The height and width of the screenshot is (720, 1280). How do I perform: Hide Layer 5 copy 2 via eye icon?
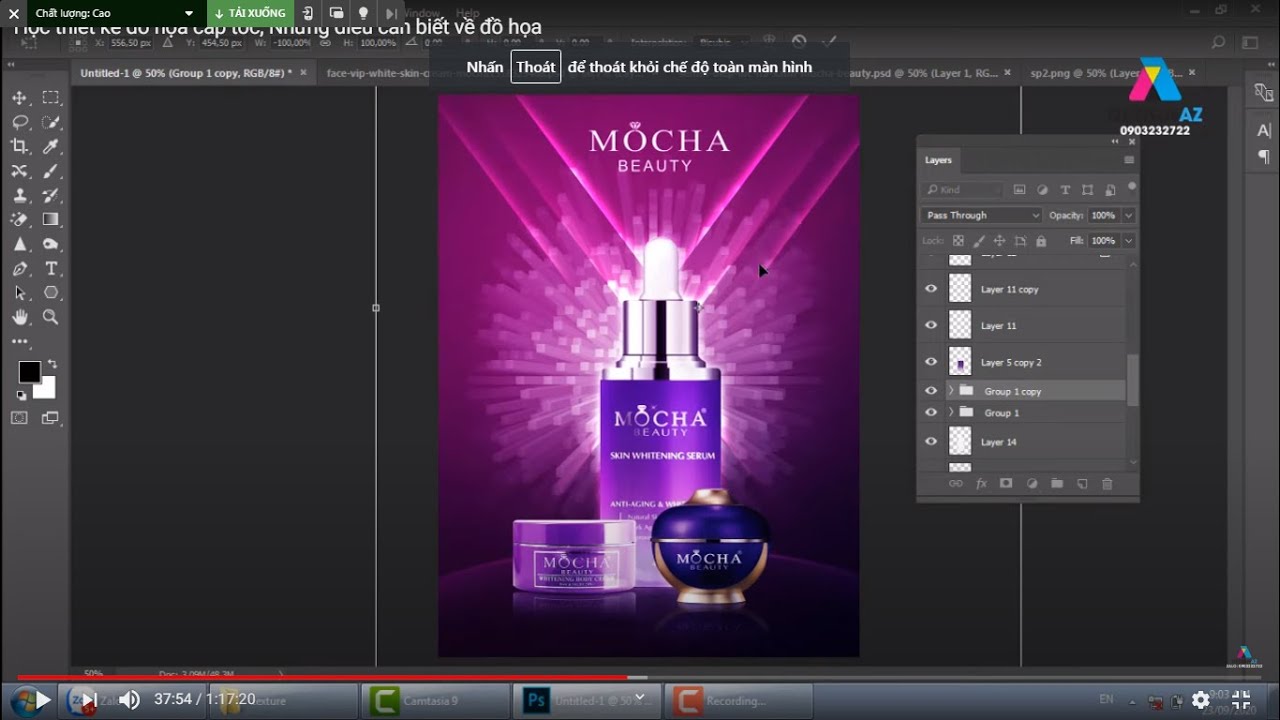[931, 362]
